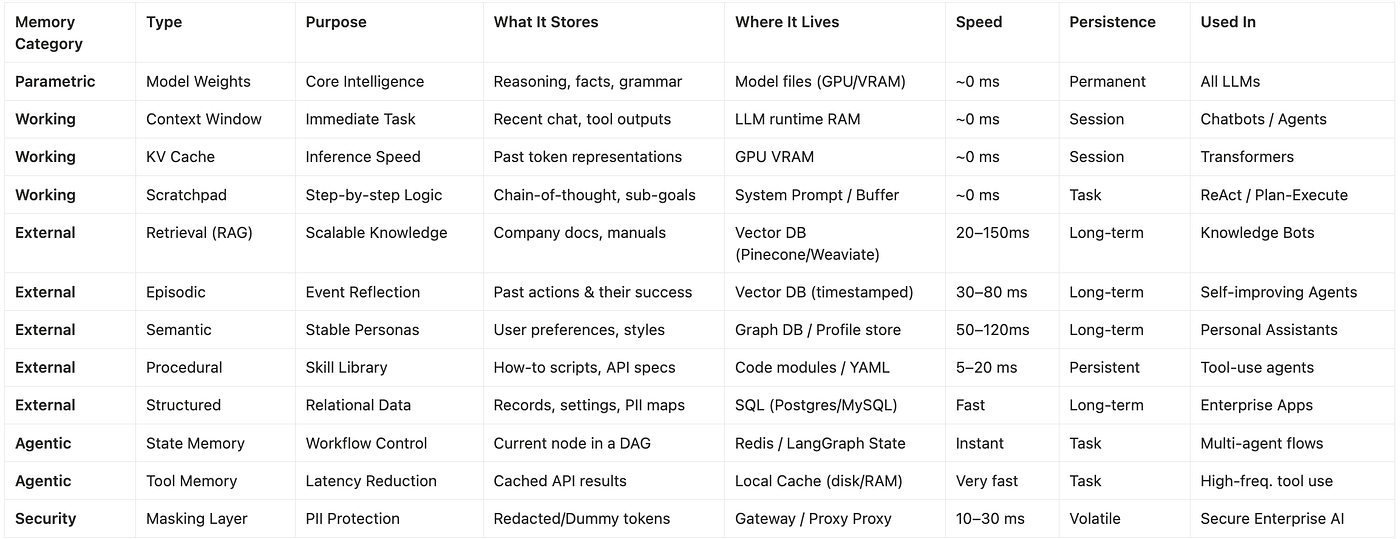This screenshot has width=1400, height=539.
Task: Click the Where It Lives header
Action: (787, 22)
